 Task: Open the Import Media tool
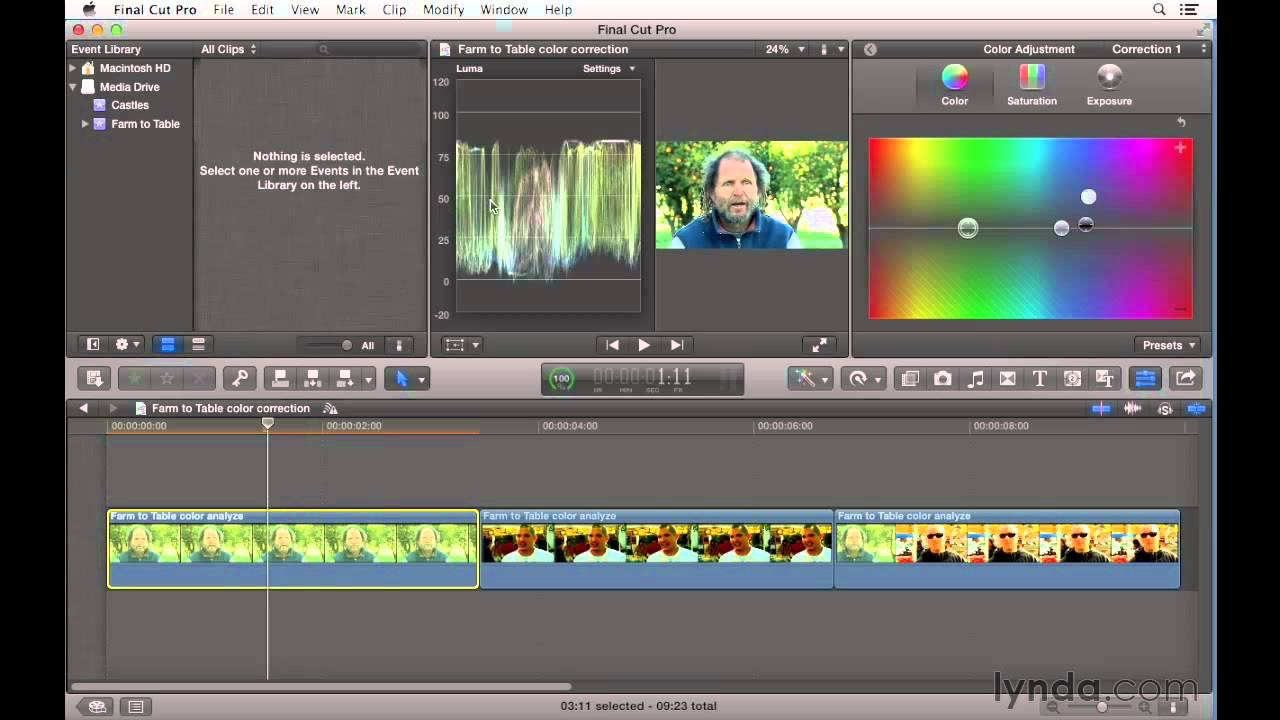click(95, 379)
